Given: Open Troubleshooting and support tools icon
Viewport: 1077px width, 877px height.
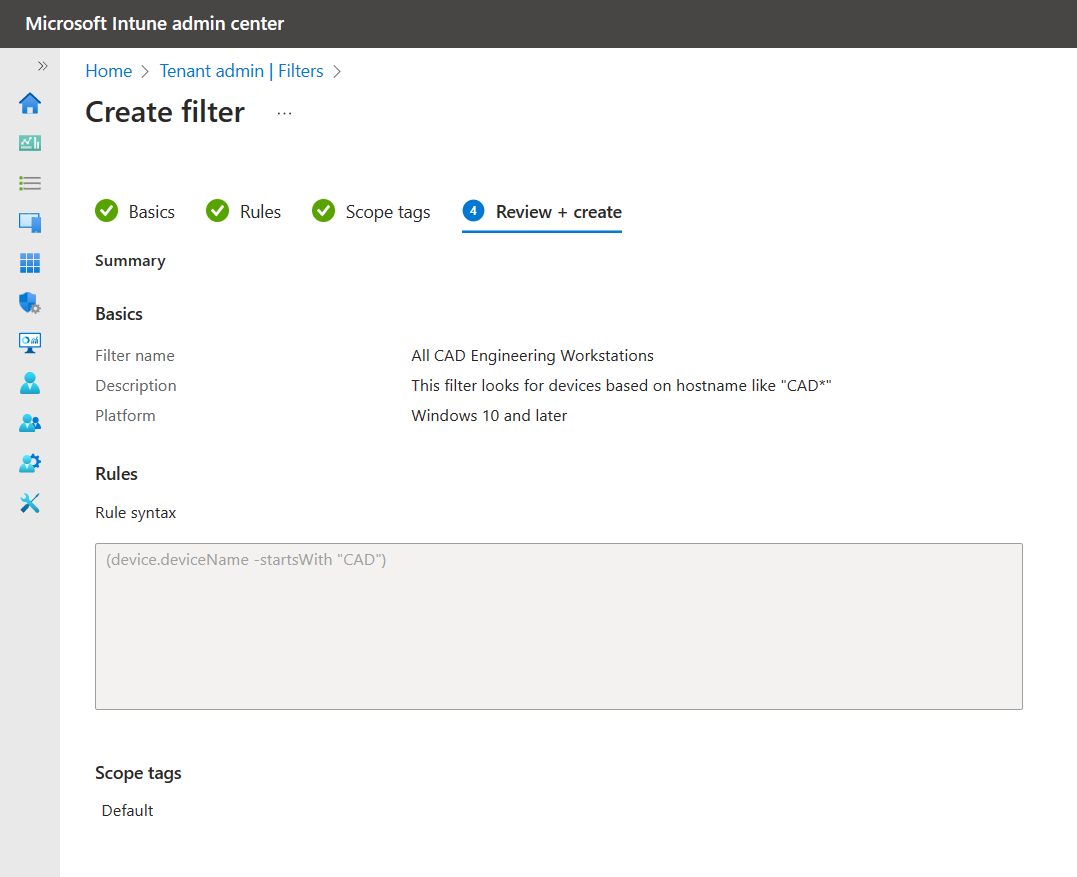Looking at the screenshot, I should pos(29,503).
